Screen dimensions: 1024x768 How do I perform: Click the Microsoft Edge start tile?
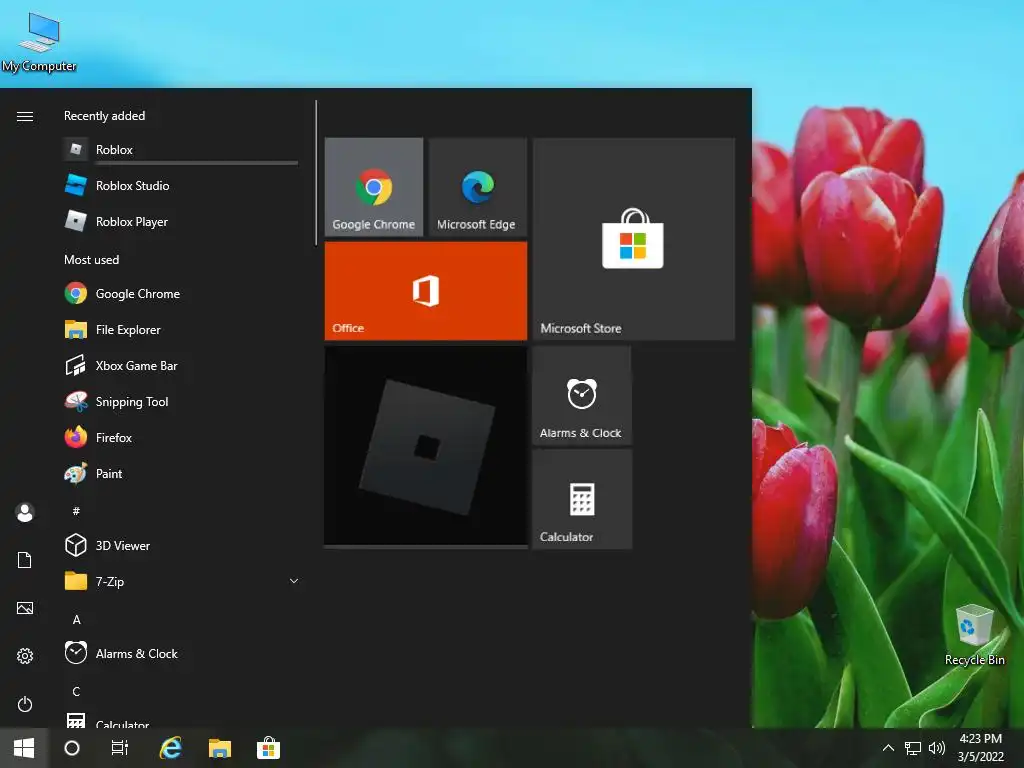pos(477,187)
